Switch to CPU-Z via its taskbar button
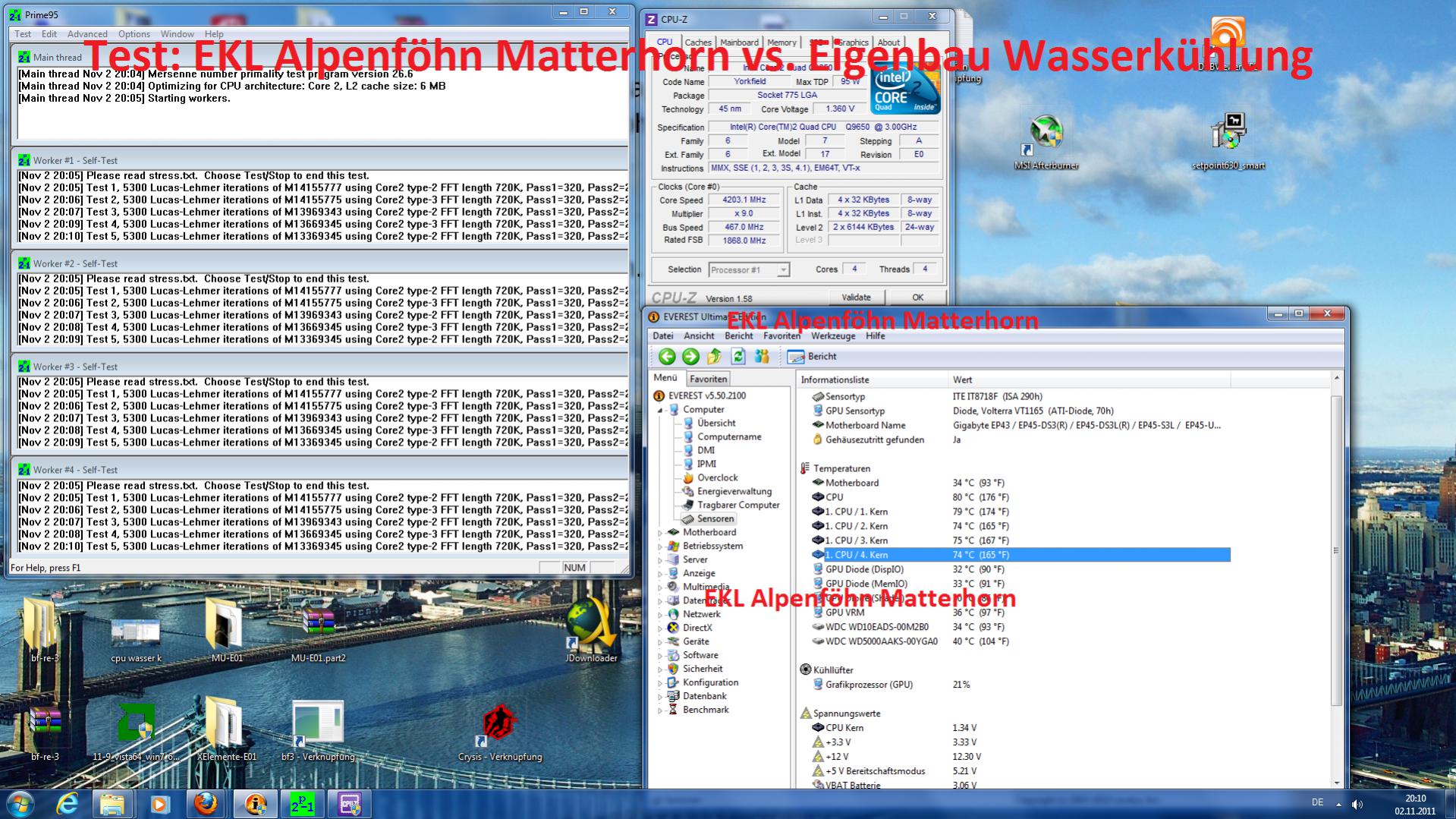This screenshot has width=1456, height=819. click(349, 804)
